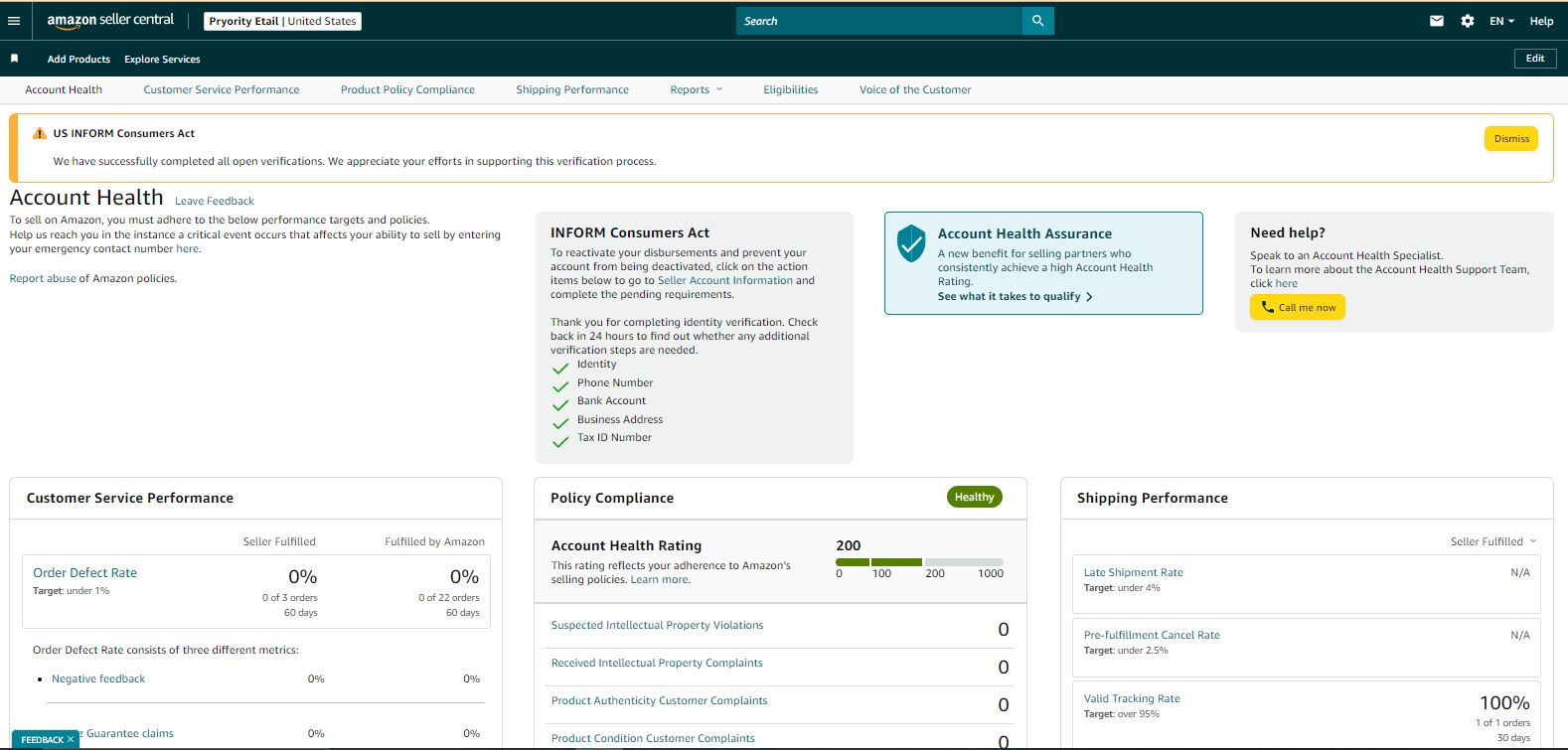Click the Leave Feedback link
Screen dimensions: 1568x750
click(215, 201)
